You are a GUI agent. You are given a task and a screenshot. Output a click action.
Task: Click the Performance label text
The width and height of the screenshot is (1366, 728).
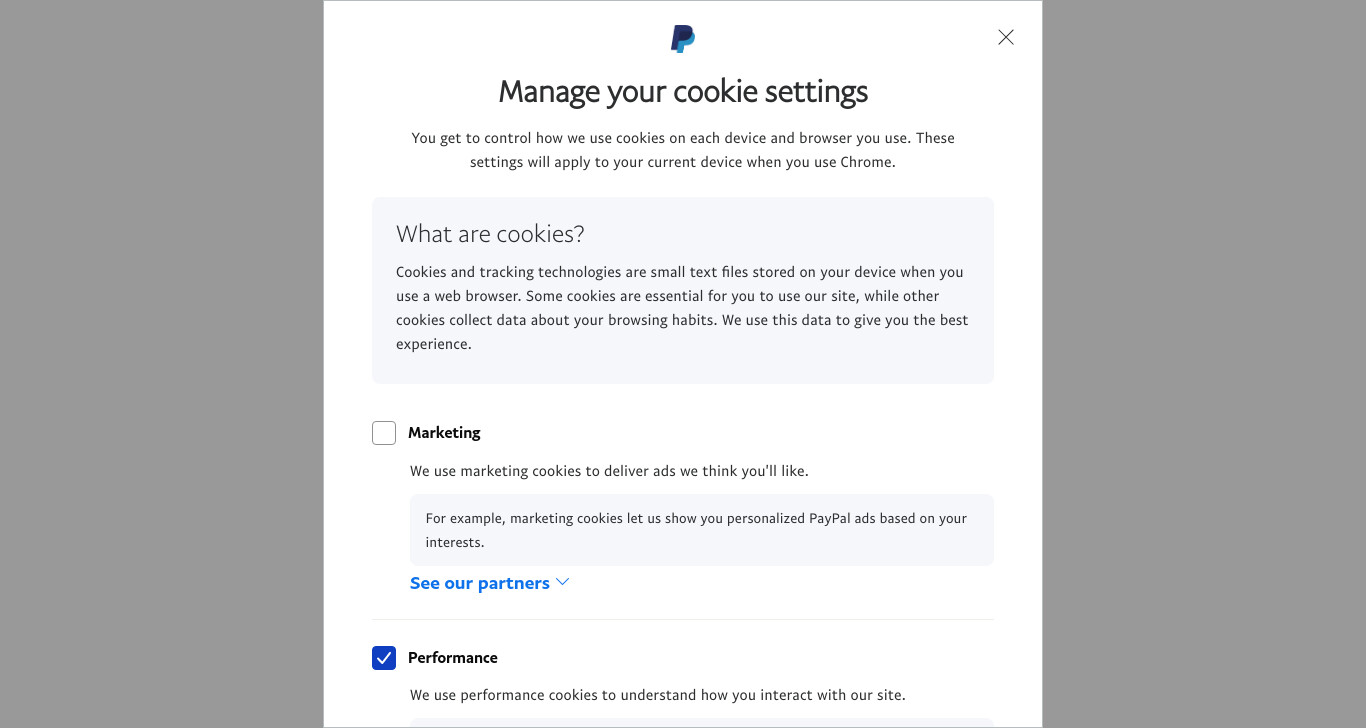click(453, 657)
